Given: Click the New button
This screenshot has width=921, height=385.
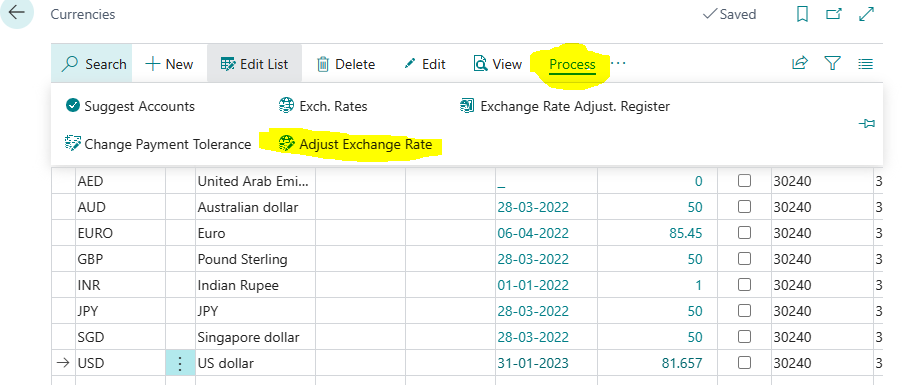Looking at the screenshot, I should pos(169,64).
